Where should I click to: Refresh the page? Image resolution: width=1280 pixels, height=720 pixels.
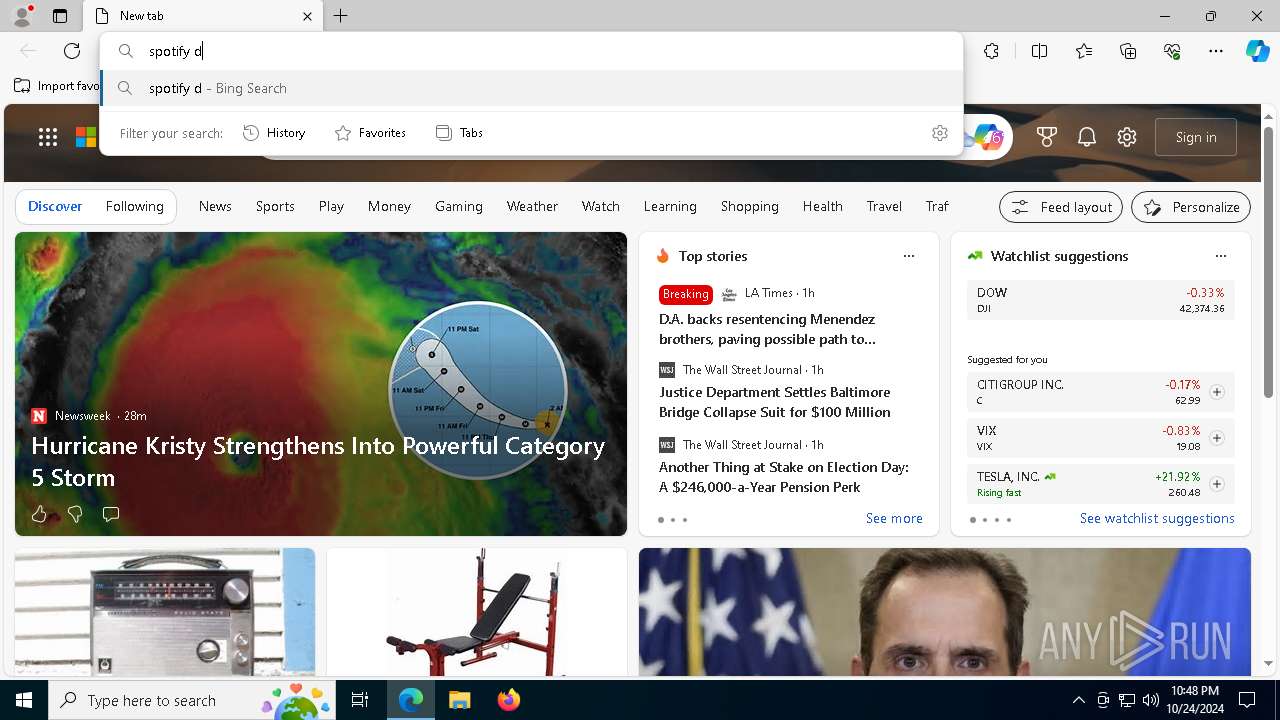[72, 51]
